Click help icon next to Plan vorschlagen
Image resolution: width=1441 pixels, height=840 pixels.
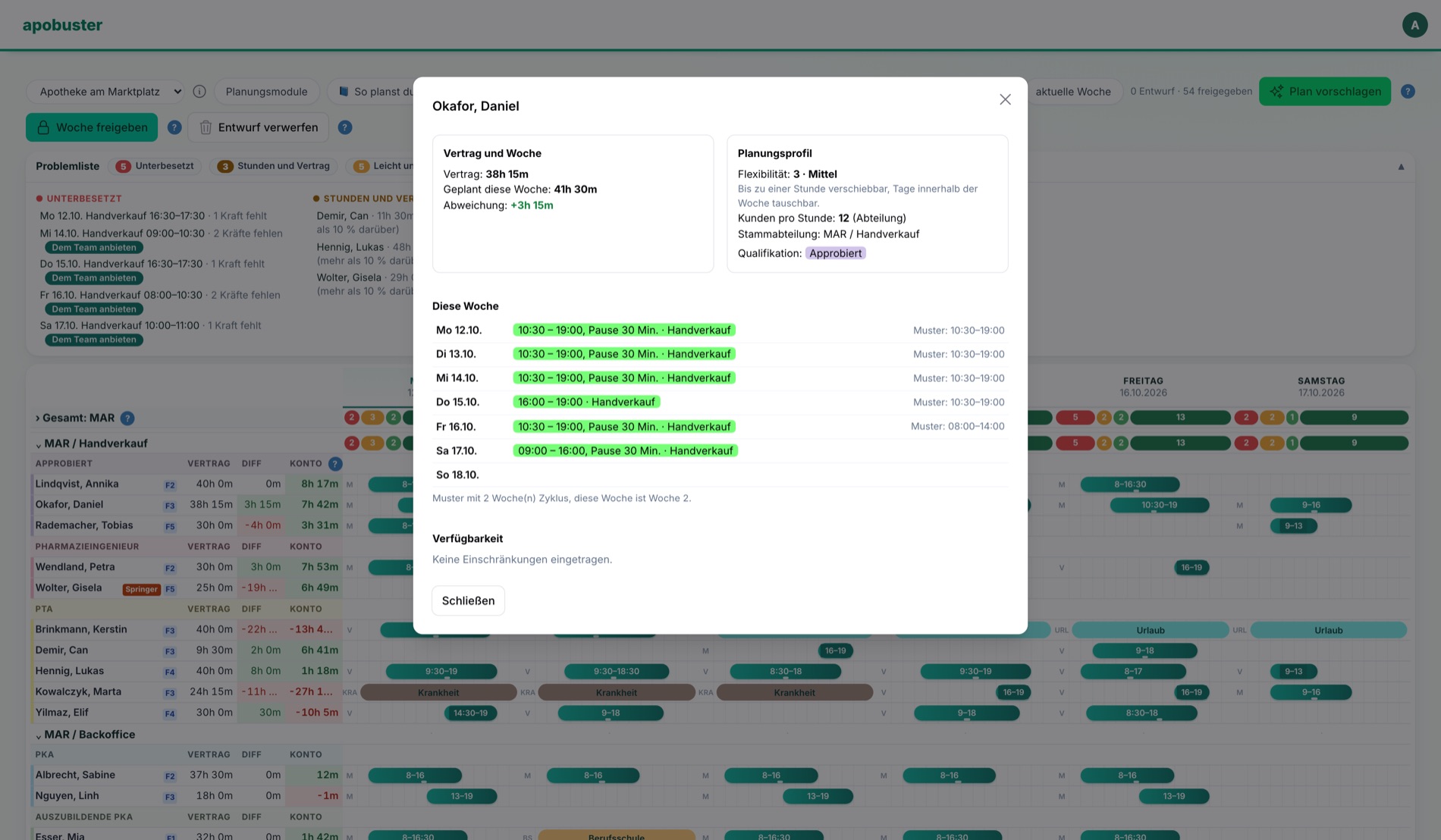(x=1408, y=91)
